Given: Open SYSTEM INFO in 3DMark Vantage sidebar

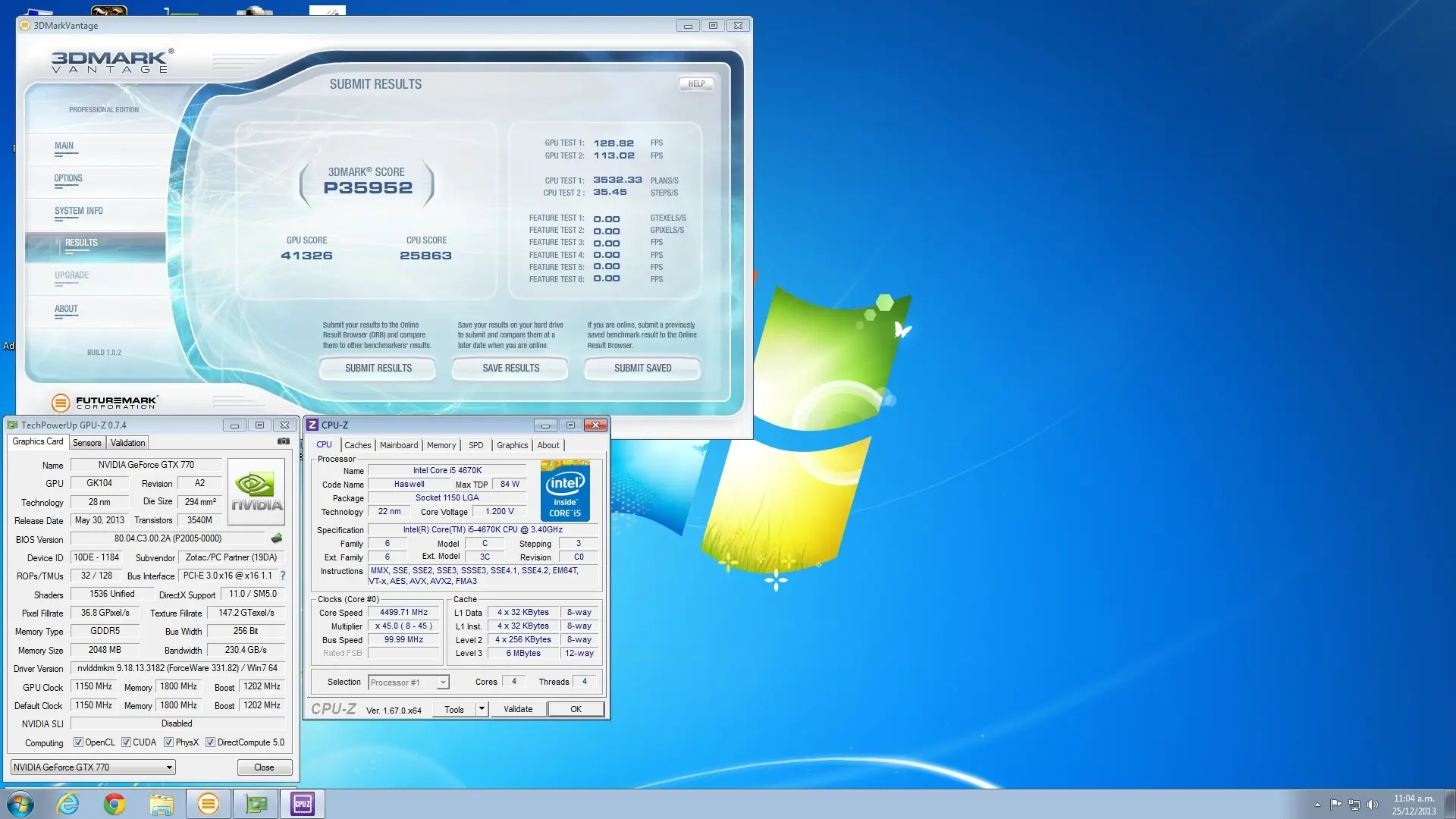Looking at the screenshot, I should point(79,211).
